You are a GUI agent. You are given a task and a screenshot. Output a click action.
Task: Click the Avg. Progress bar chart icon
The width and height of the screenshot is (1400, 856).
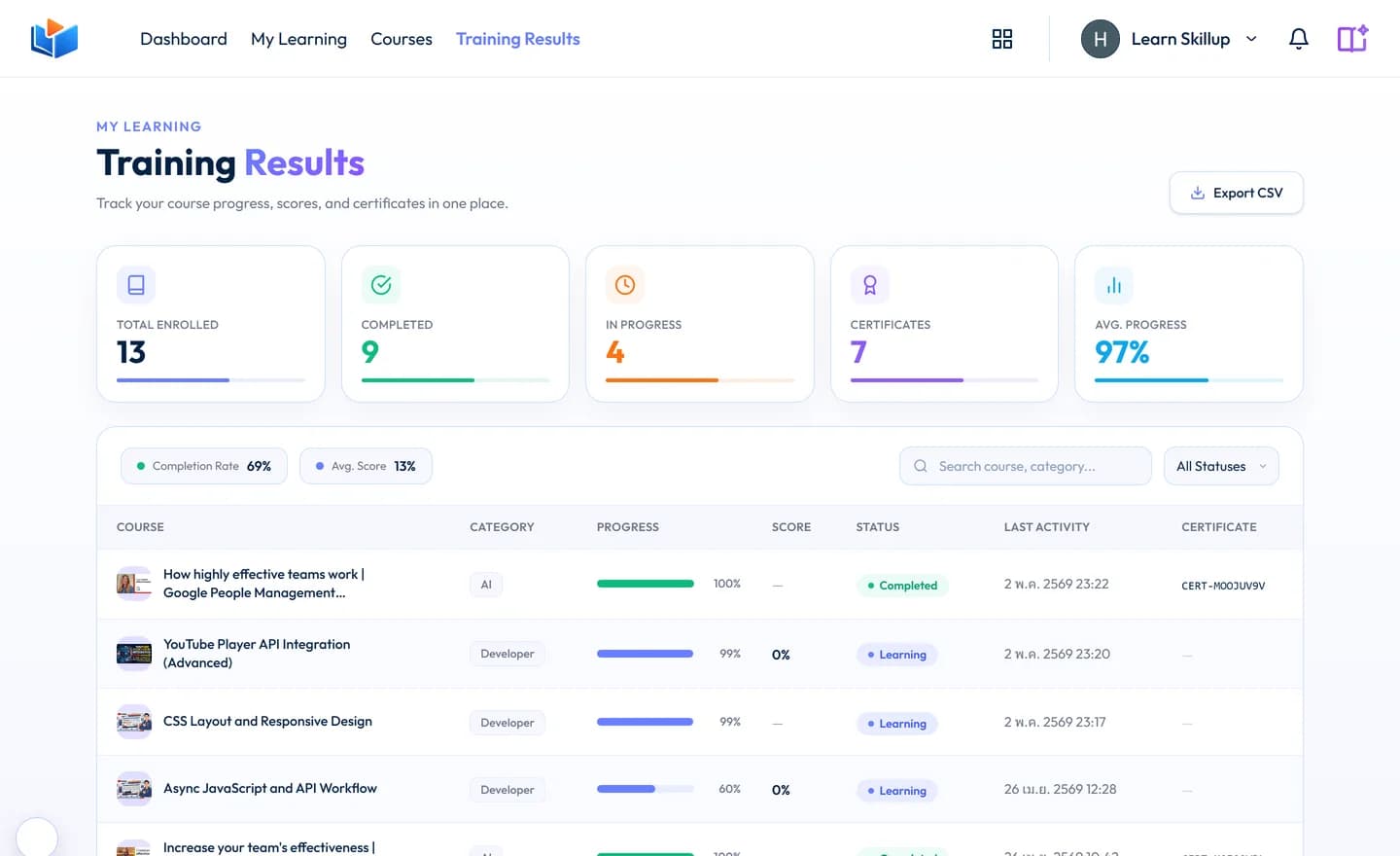(1114, 285)
